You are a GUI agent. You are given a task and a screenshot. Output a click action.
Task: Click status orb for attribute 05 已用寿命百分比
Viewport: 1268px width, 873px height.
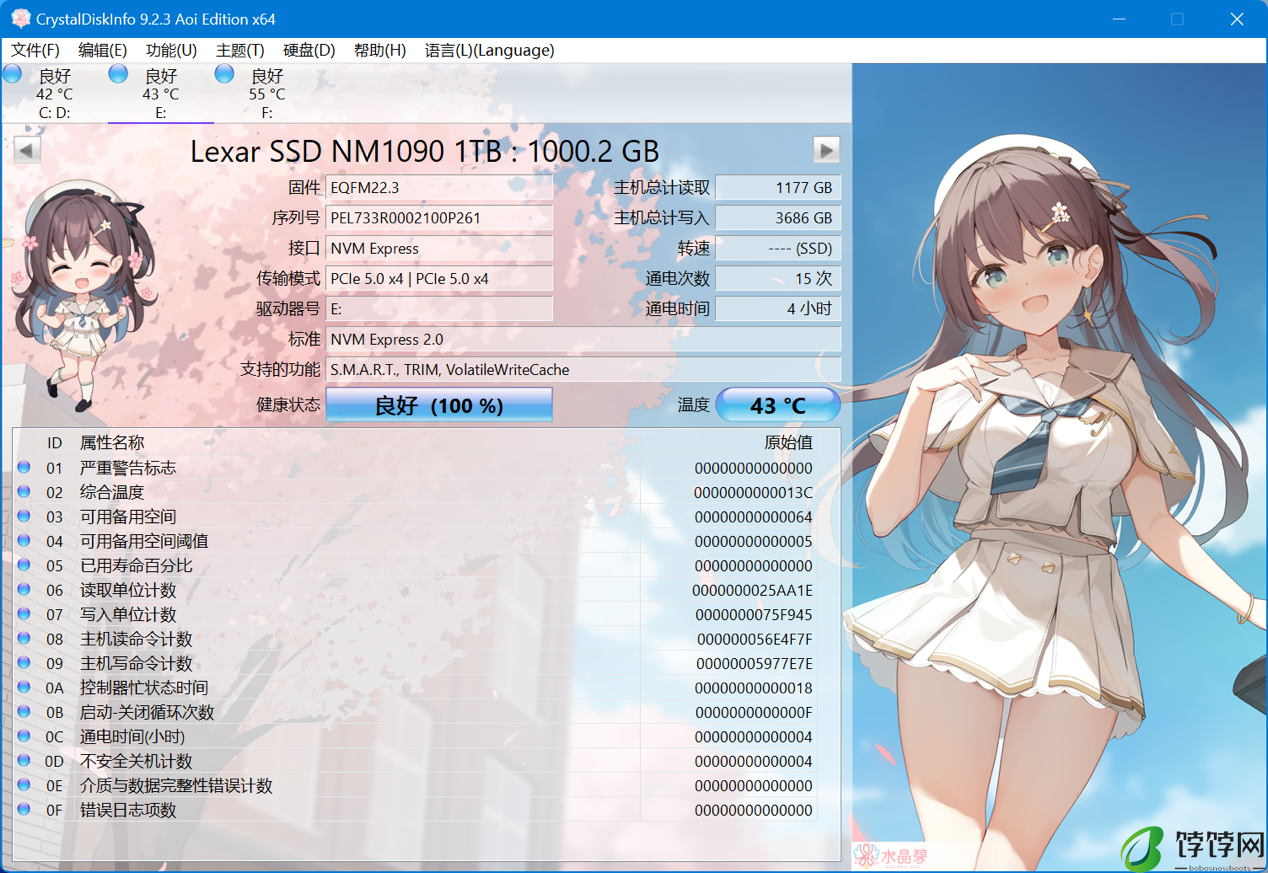(24, 565)
